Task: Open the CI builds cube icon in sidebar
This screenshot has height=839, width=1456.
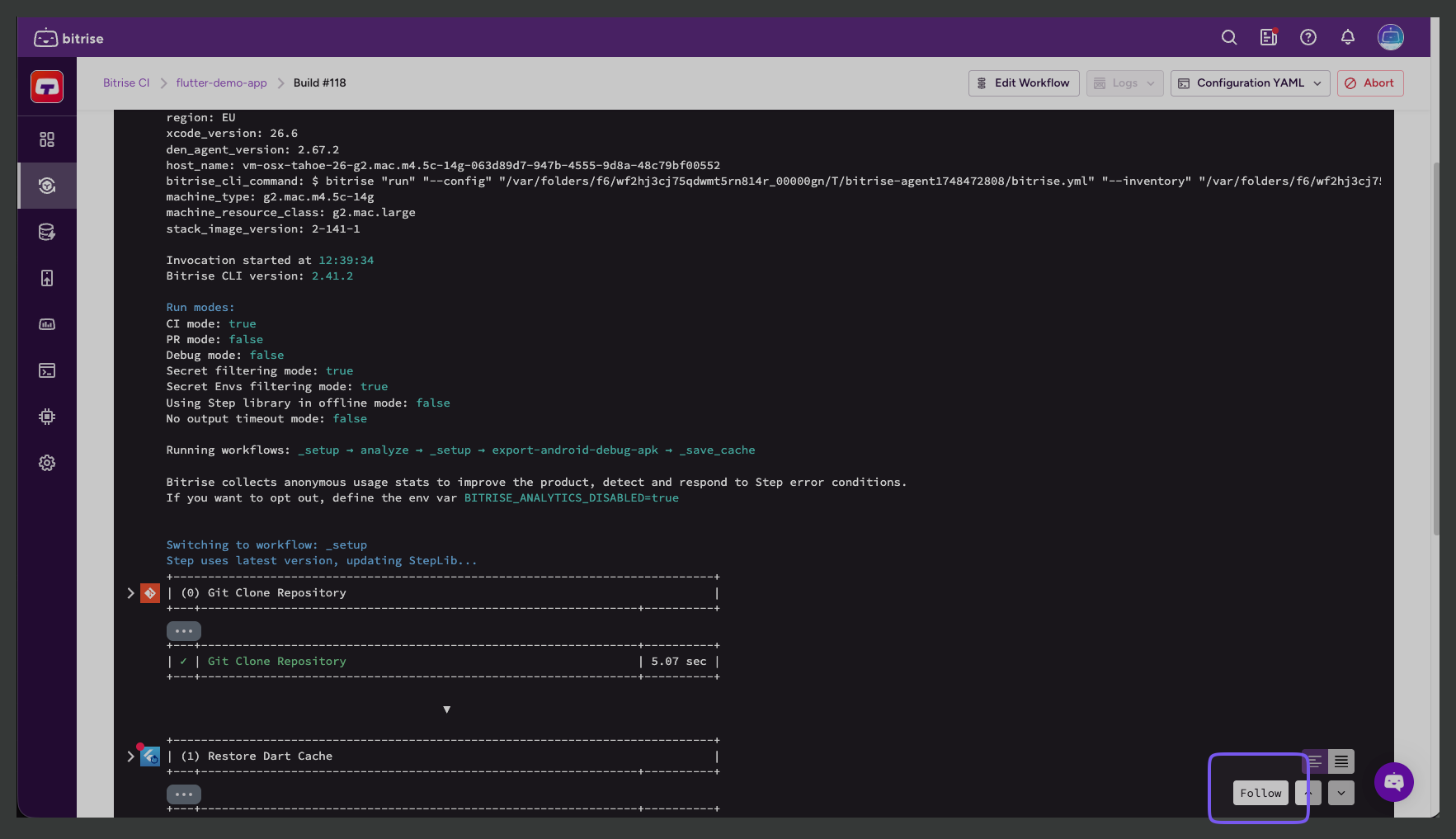Action: [47, 186]
